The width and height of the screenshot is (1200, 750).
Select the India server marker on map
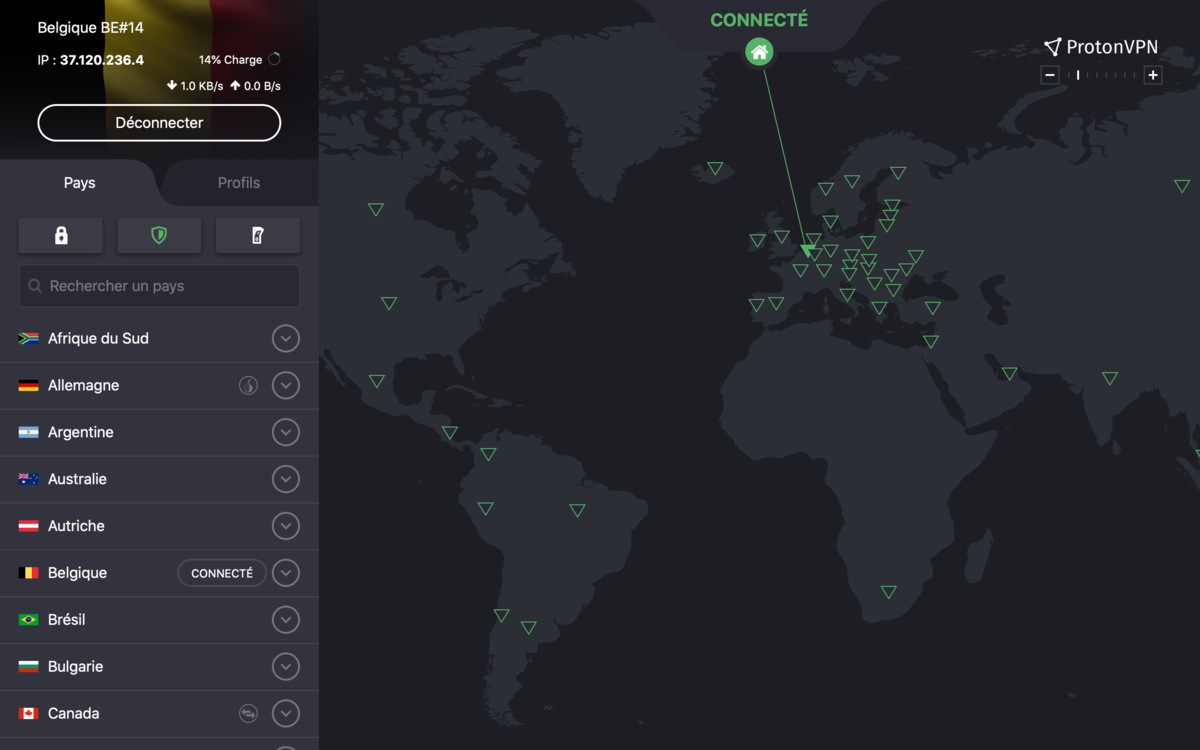click(x=1109, y=378)
